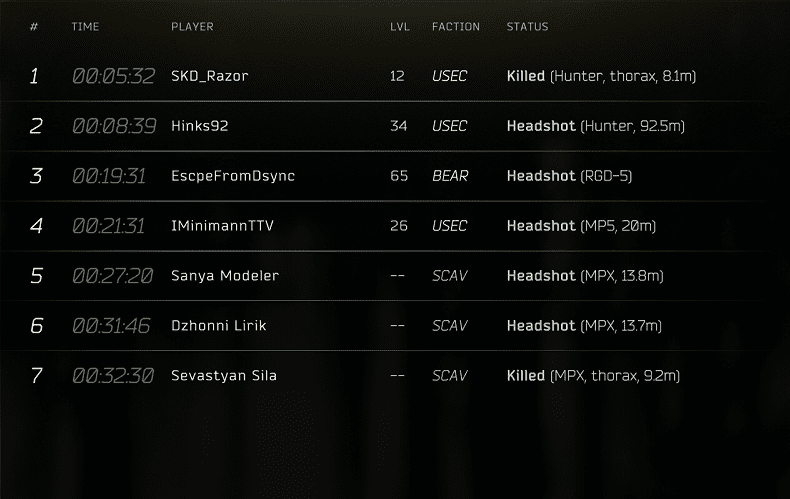Select level 65 value
The image size is (790, 499).
coord(399,176)
